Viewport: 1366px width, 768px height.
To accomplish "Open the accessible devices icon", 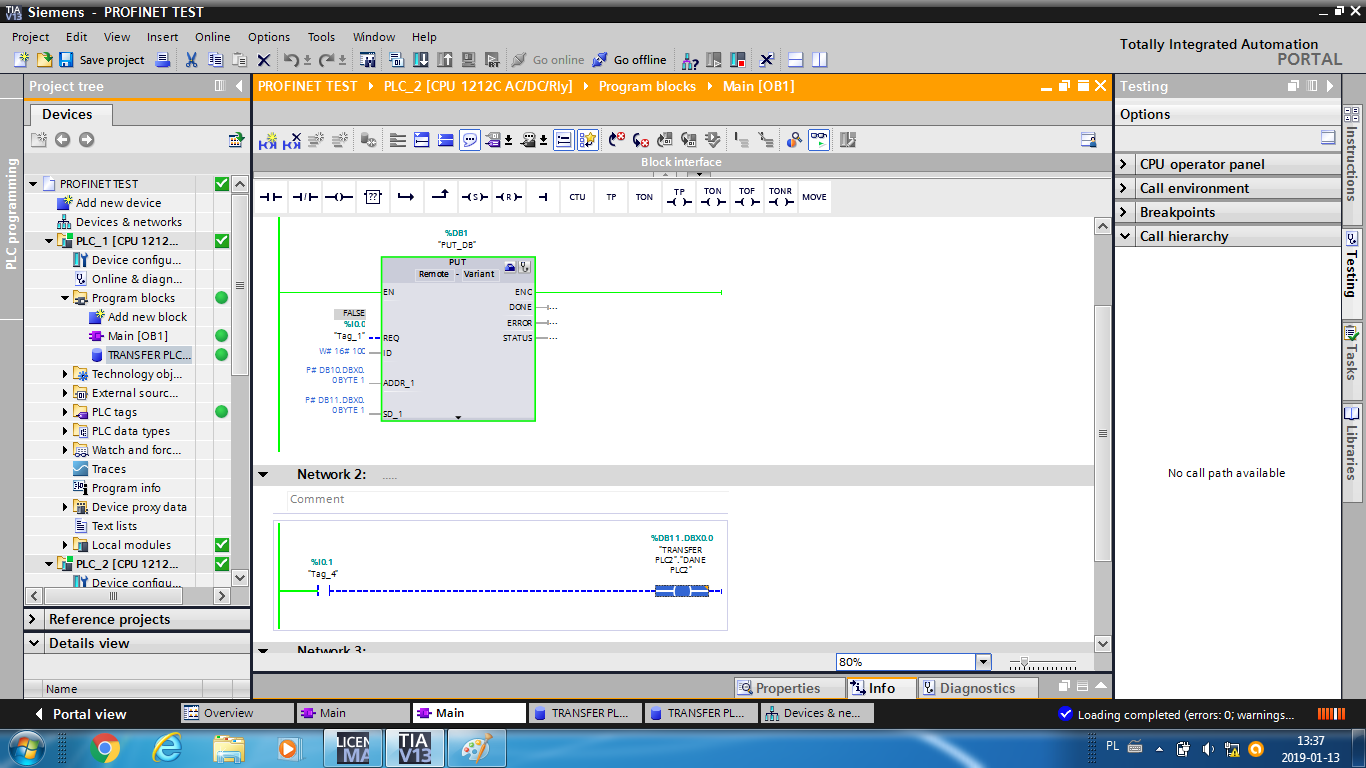I will pos(689,60).
